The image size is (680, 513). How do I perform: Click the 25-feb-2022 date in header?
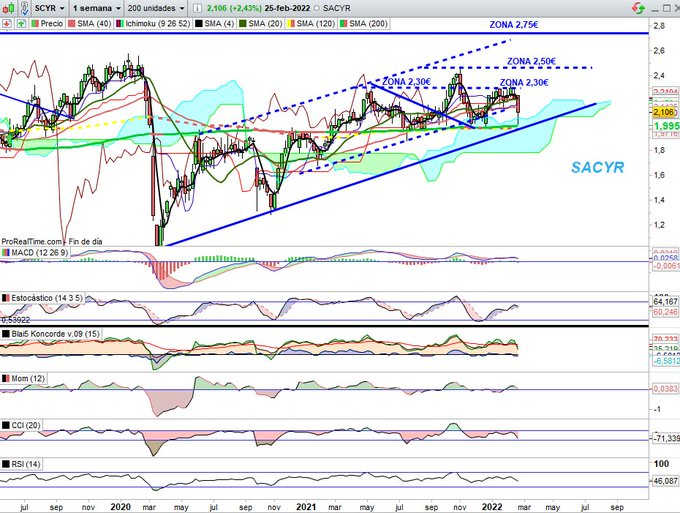pyautogui.click(x=288, y=8)
